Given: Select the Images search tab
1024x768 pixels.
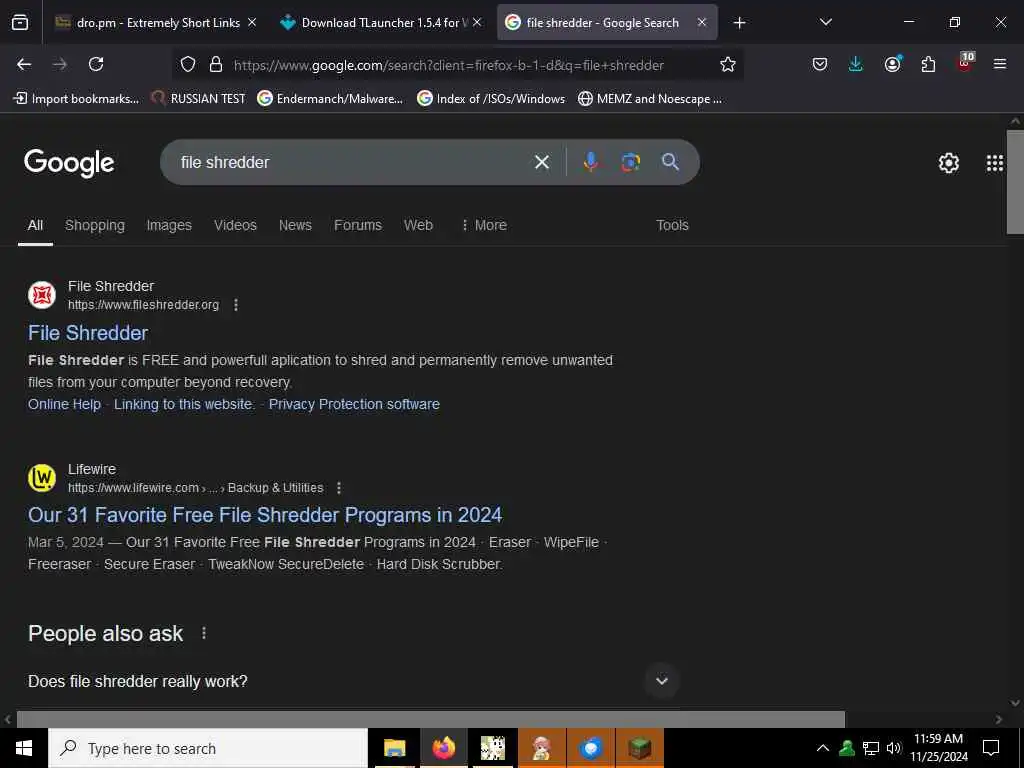Looking at the screenshot, I should pyautogui.click(x=169, y=225).
